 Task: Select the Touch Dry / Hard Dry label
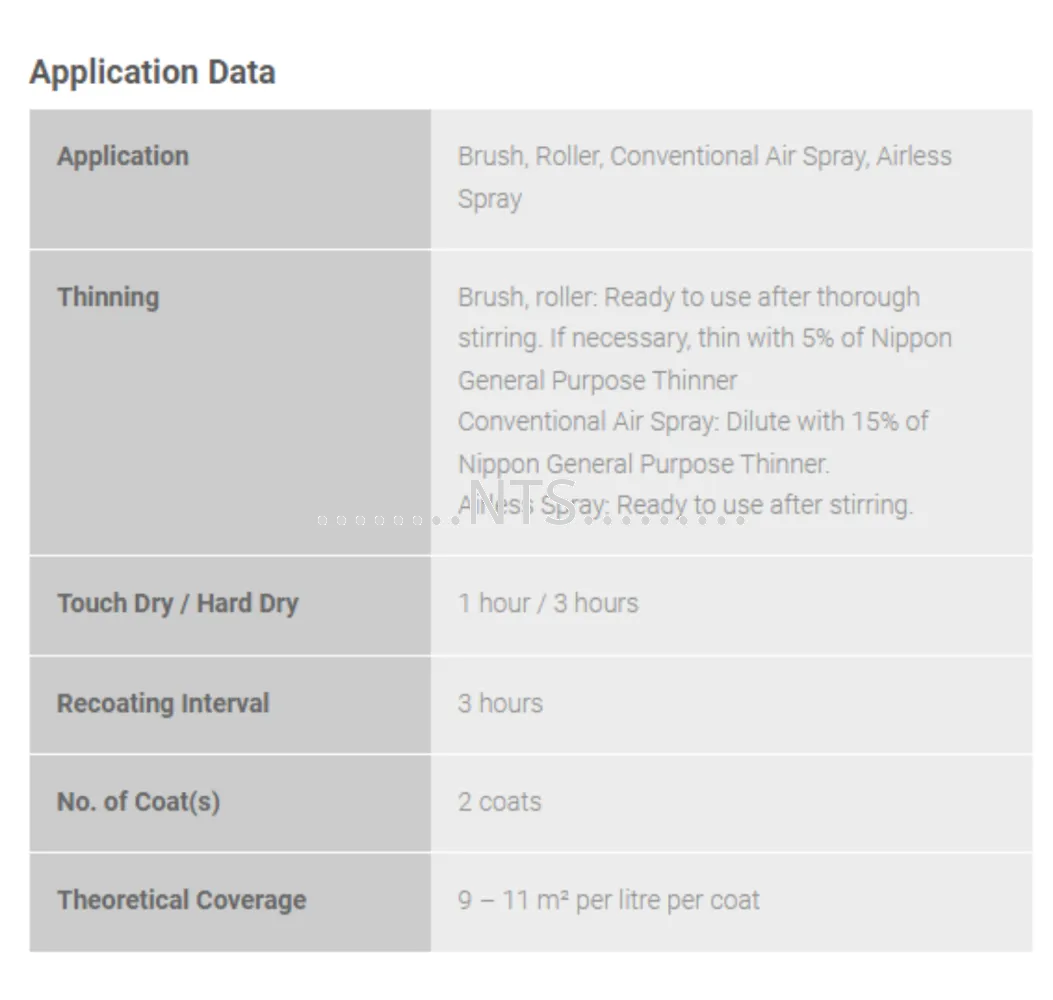coord(178,603)
